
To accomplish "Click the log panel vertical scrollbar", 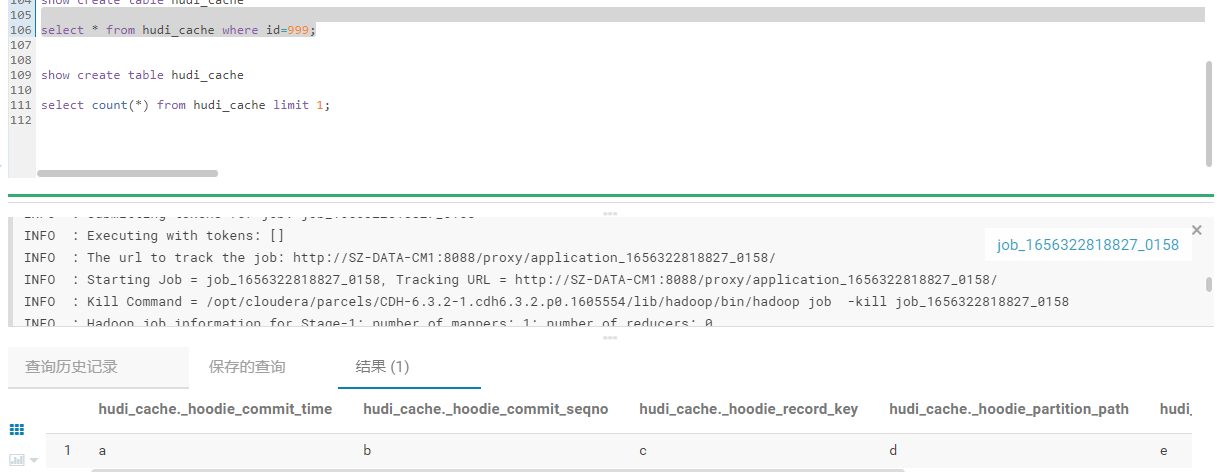I will point(1209,283).
